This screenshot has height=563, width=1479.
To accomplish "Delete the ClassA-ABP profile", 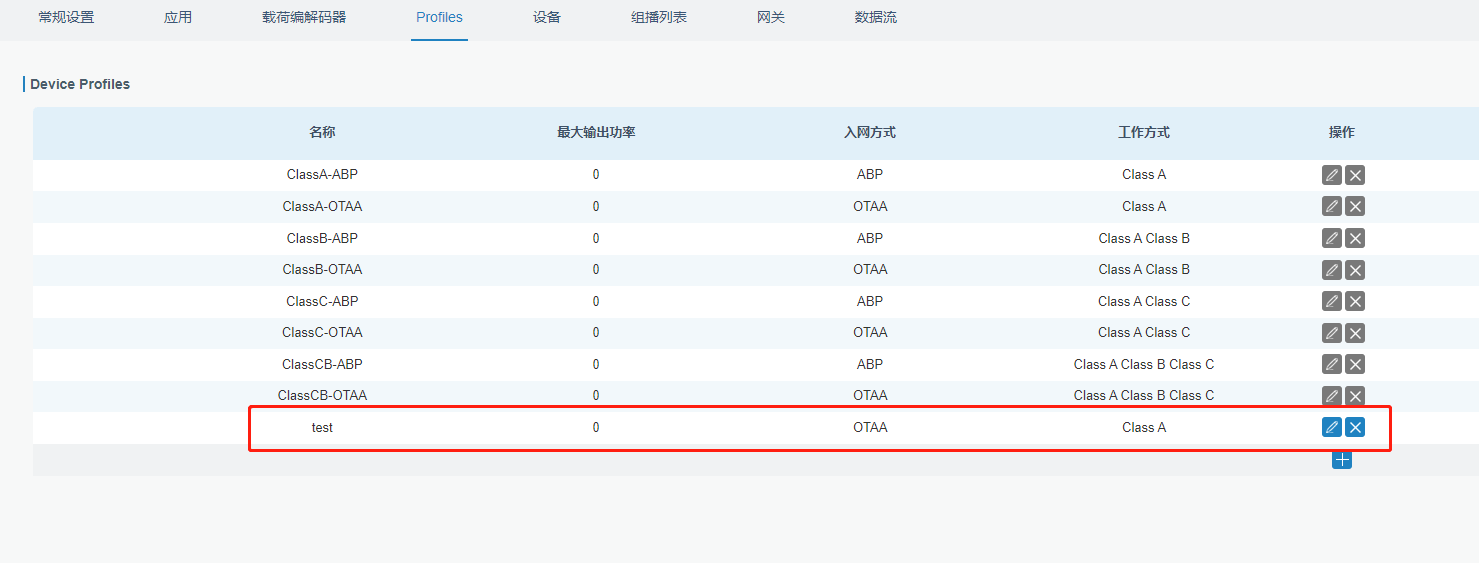I will (1355, 175).
